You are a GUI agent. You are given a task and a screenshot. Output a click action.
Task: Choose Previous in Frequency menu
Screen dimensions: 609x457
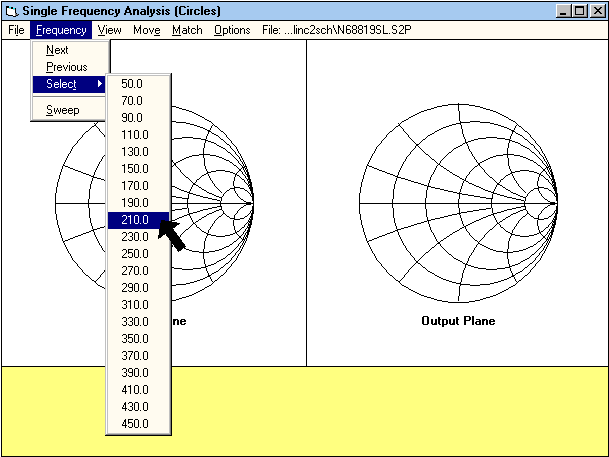pos(66,67)
